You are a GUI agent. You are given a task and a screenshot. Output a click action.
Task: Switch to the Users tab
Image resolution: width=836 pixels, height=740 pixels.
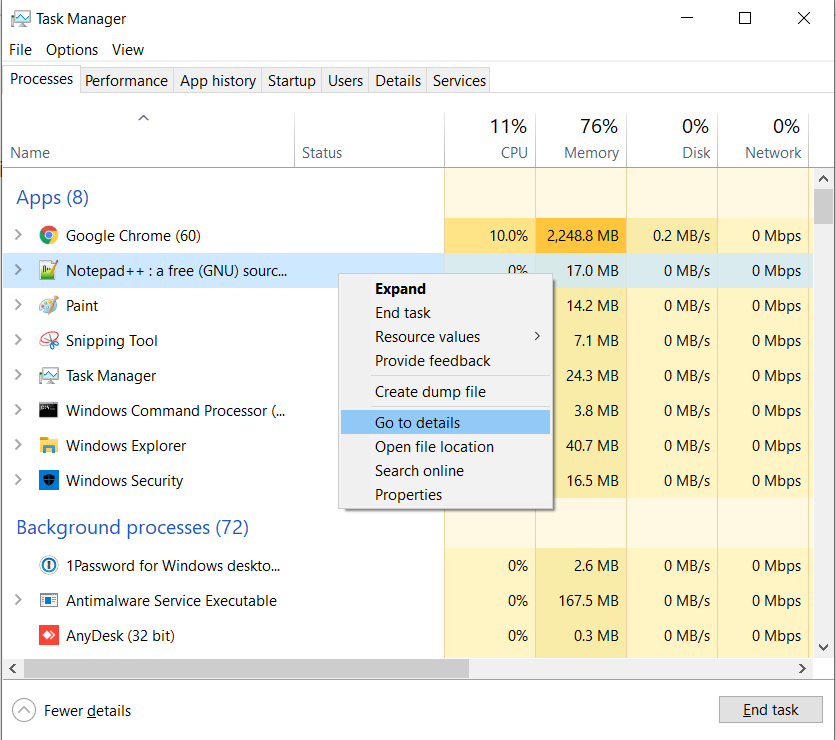pyautogui.click(x=345, y=81)
